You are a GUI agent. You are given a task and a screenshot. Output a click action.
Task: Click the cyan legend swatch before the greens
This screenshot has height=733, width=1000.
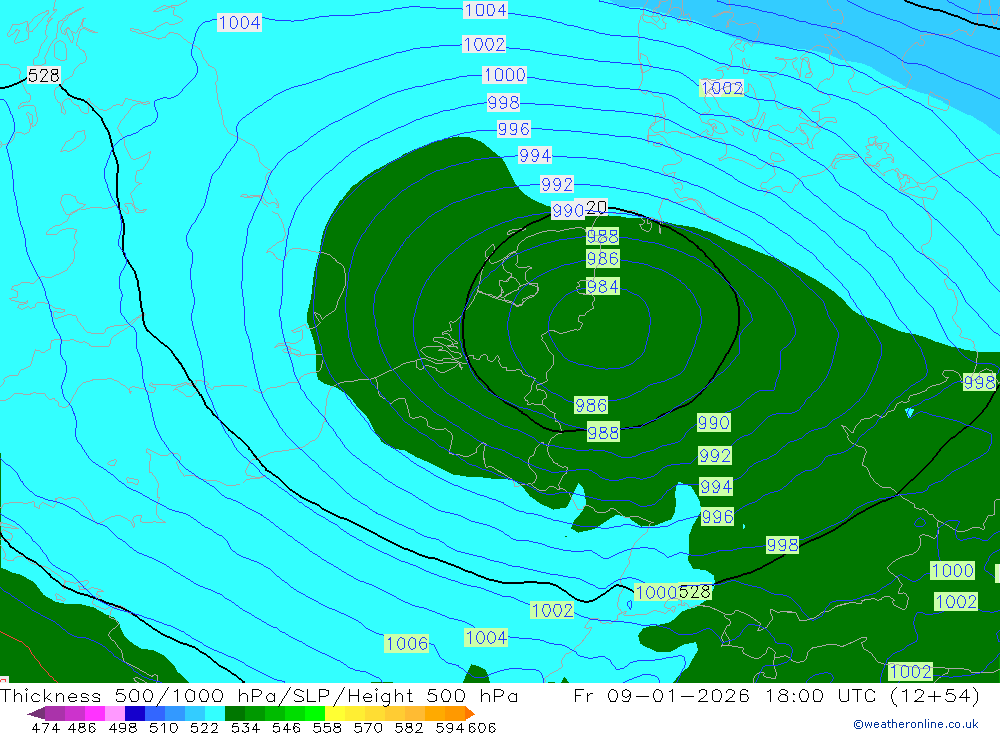point(215,713)
